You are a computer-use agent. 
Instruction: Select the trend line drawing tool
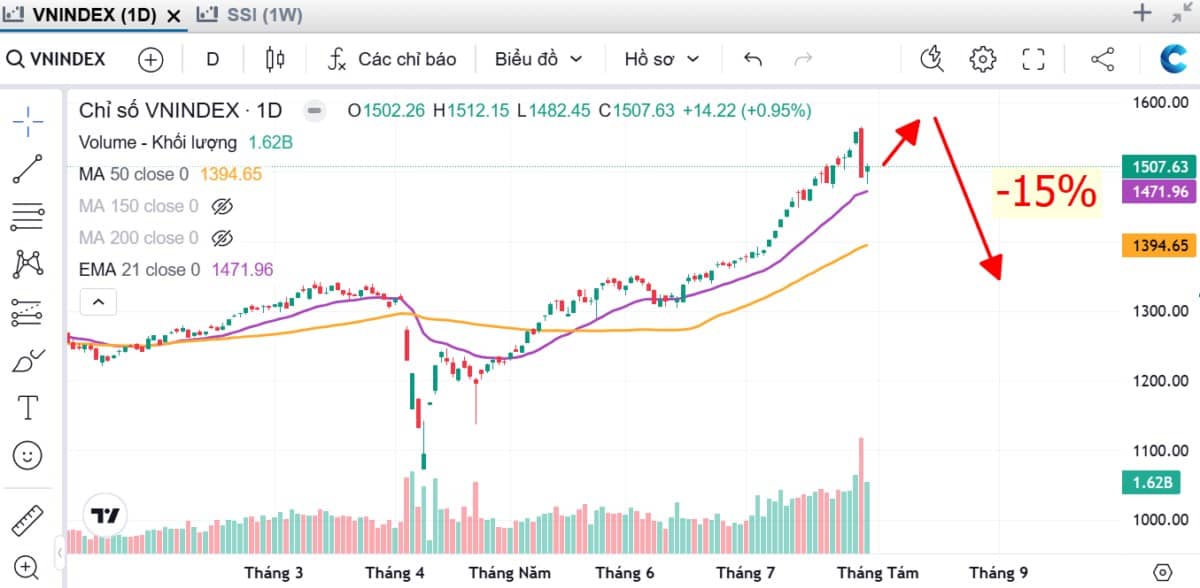(x=28, y=169)
